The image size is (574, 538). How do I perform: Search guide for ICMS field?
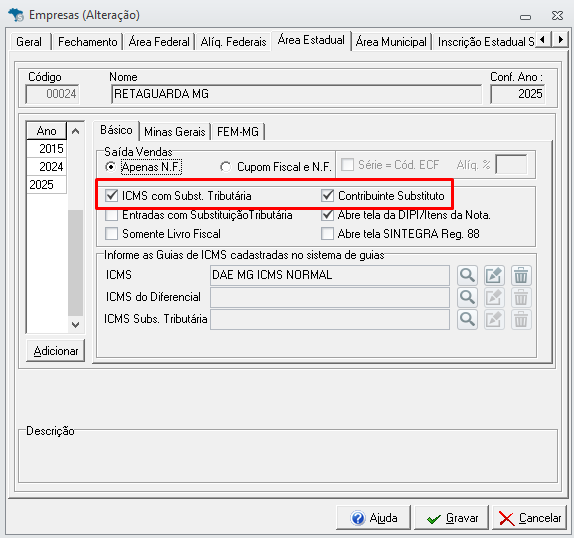pos(467,275)
